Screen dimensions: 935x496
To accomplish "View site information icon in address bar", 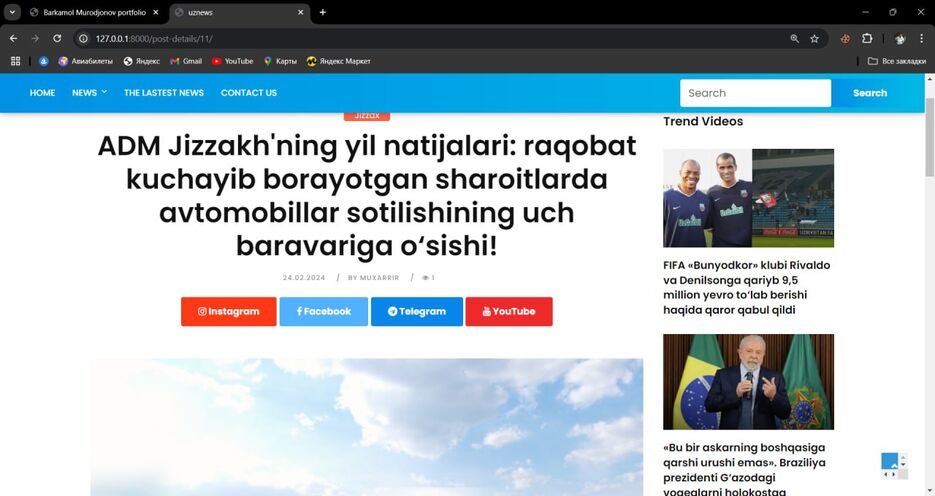I will pos(83,38).
